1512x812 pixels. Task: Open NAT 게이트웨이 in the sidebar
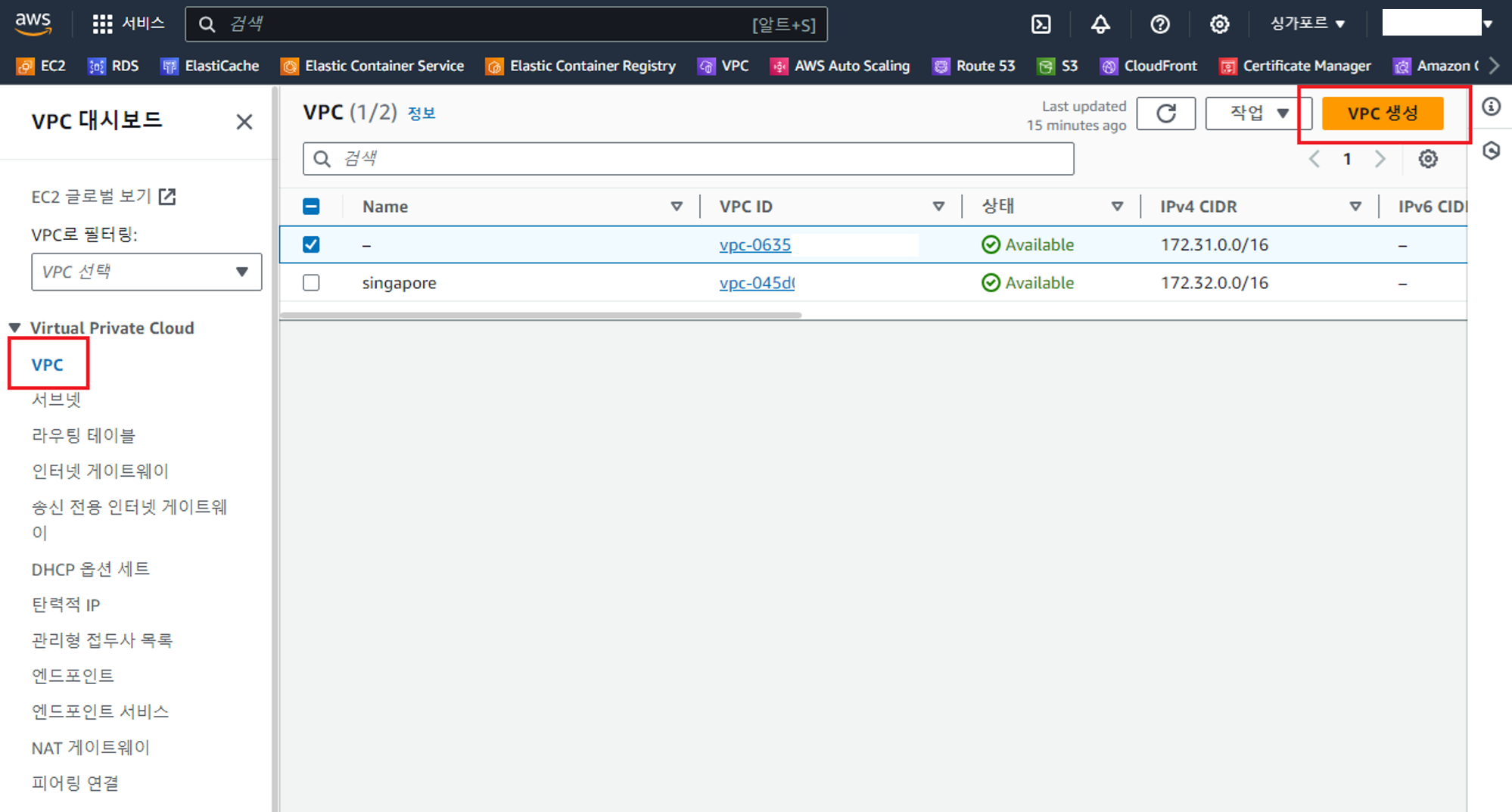pyautogui.click(x=91, y=748)
